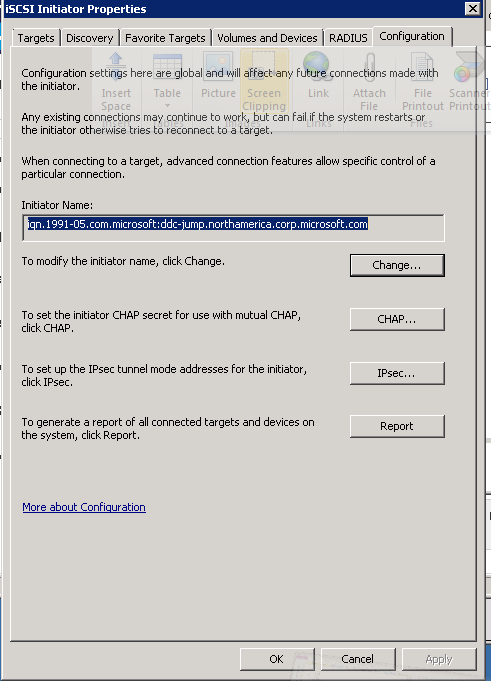This screenshot has width=491, height=681.
Task: Open the More about Configuration link
Action: click(84, 507)
